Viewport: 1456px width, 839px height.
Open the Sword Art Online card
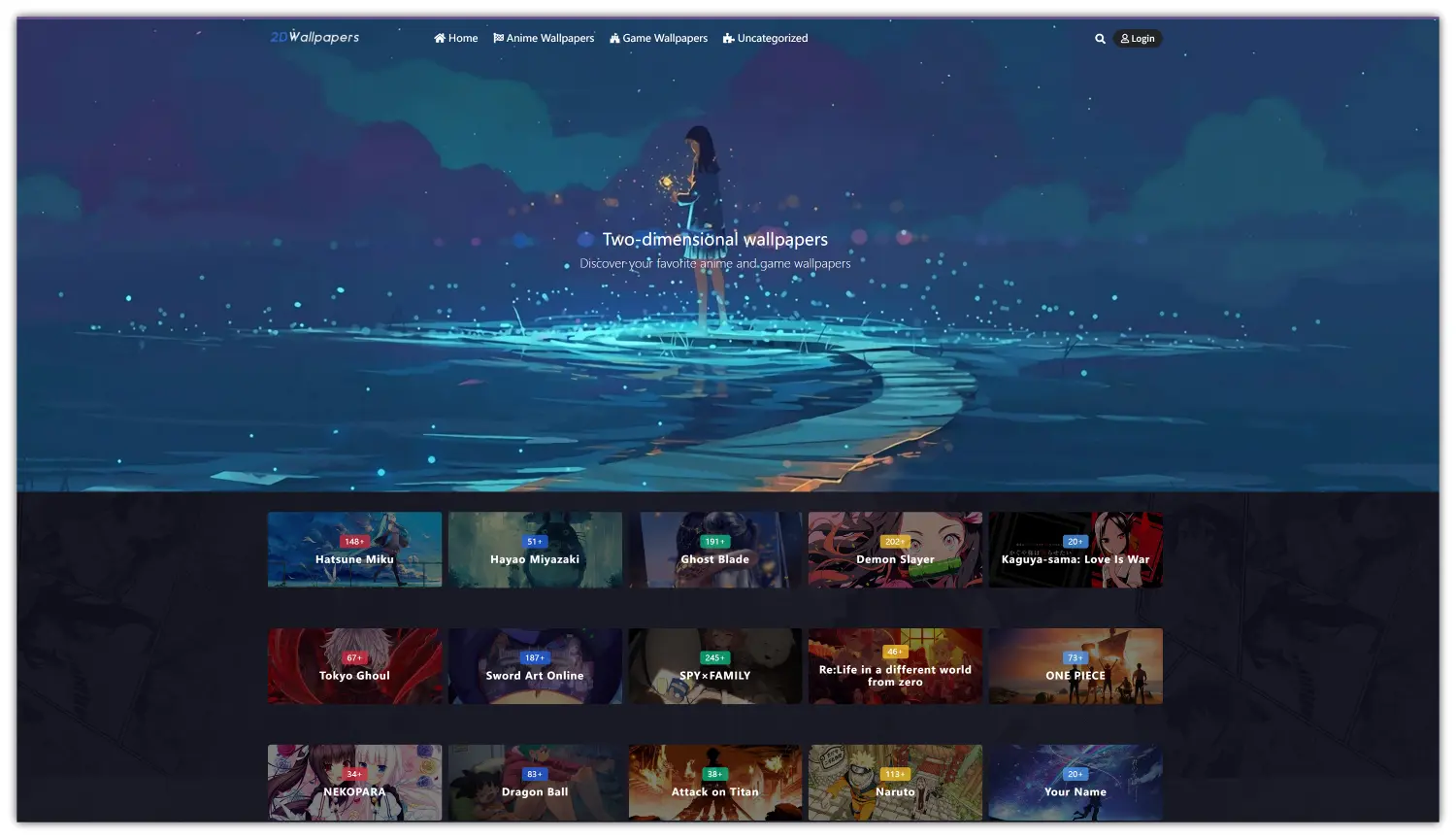(x=535, y=666)
